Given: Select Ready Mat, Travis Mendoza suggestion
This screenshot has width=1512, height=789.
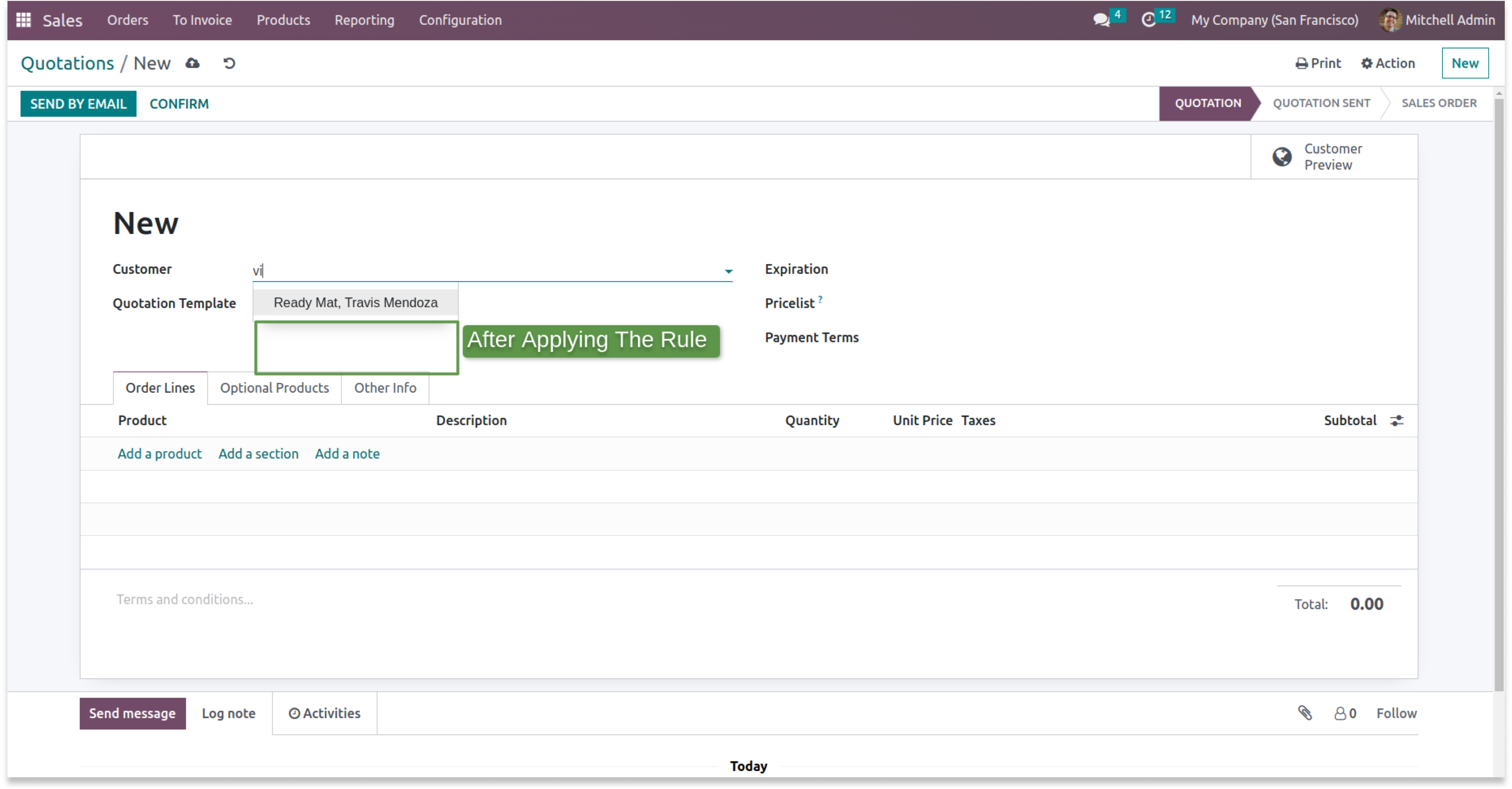Looking at the screenshot, I should (x=356, y=302).
